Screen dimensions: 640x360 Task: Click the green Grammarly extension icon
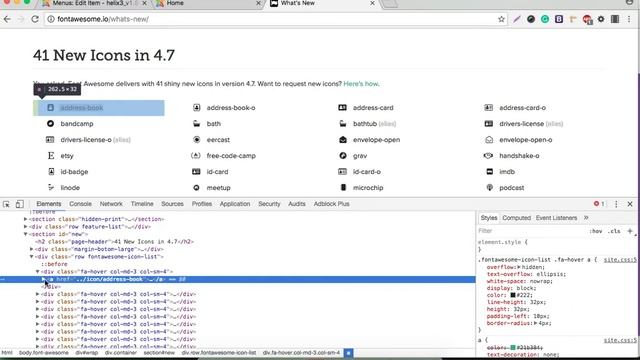544,19
